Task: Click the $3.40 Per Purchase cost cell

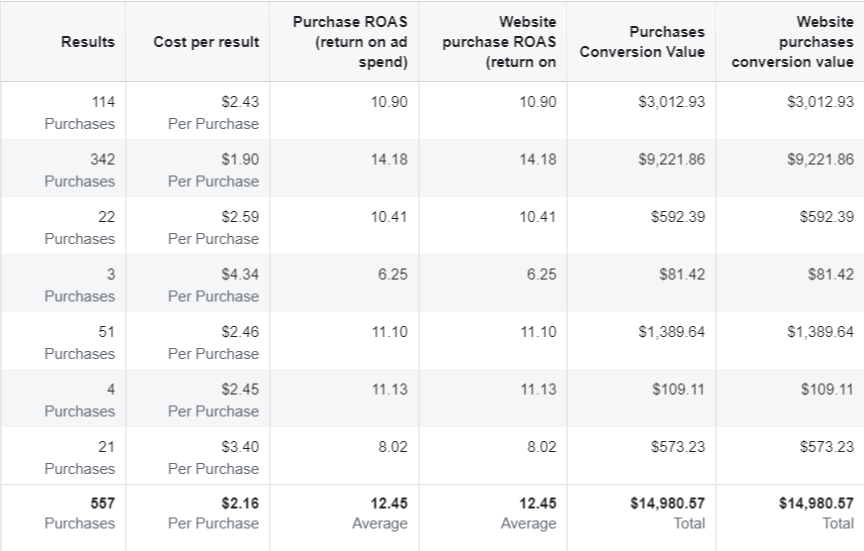Action: pyautogui.click(x=214, y=457)
